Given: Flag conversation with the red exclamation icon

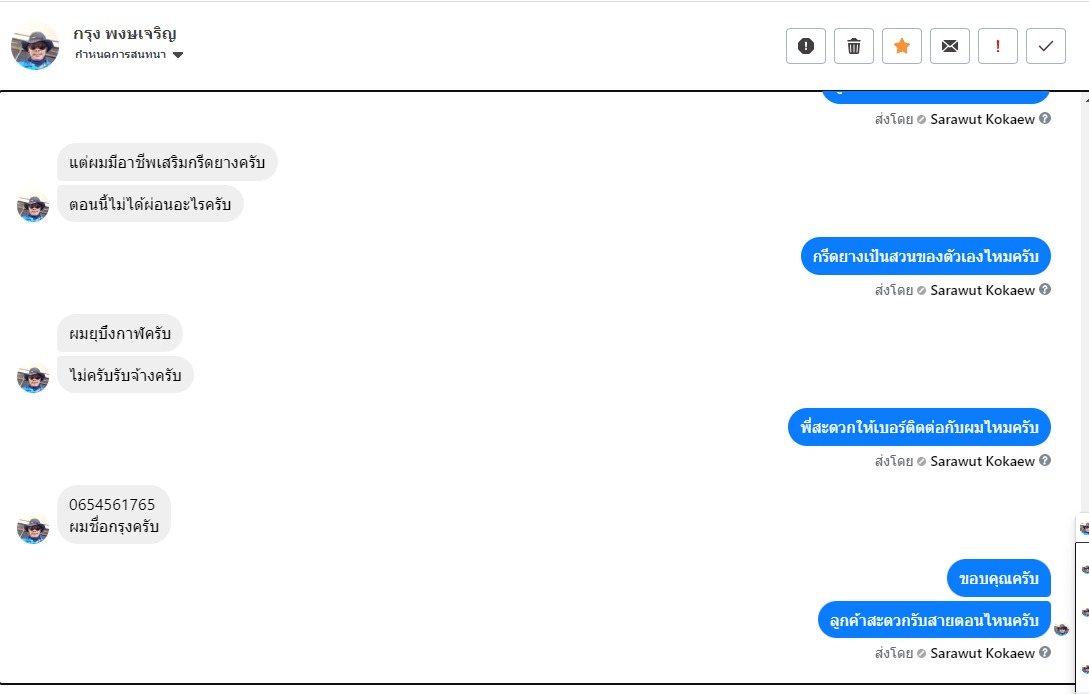Looking at the screenshot, I should [998, 46].
